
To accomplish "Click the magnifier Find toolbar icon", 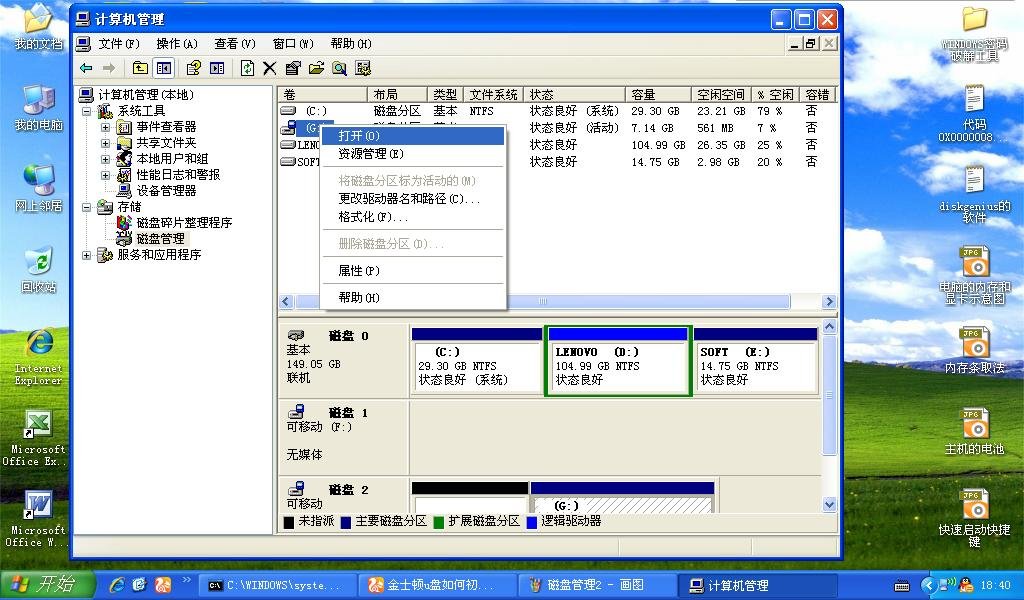I will click(341, 68).
